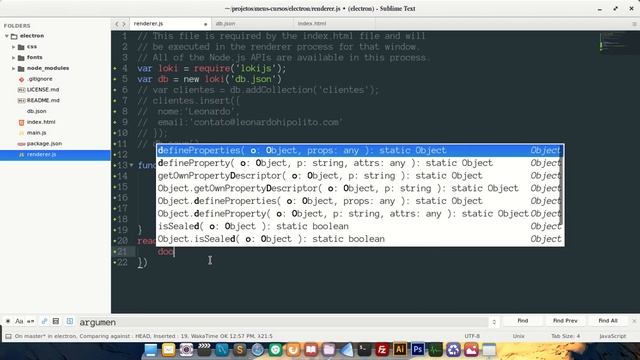The height and width of the screenshot is (360, 640).
Task: Open the e-book reader in dock
Action: (x=311, y=350)
